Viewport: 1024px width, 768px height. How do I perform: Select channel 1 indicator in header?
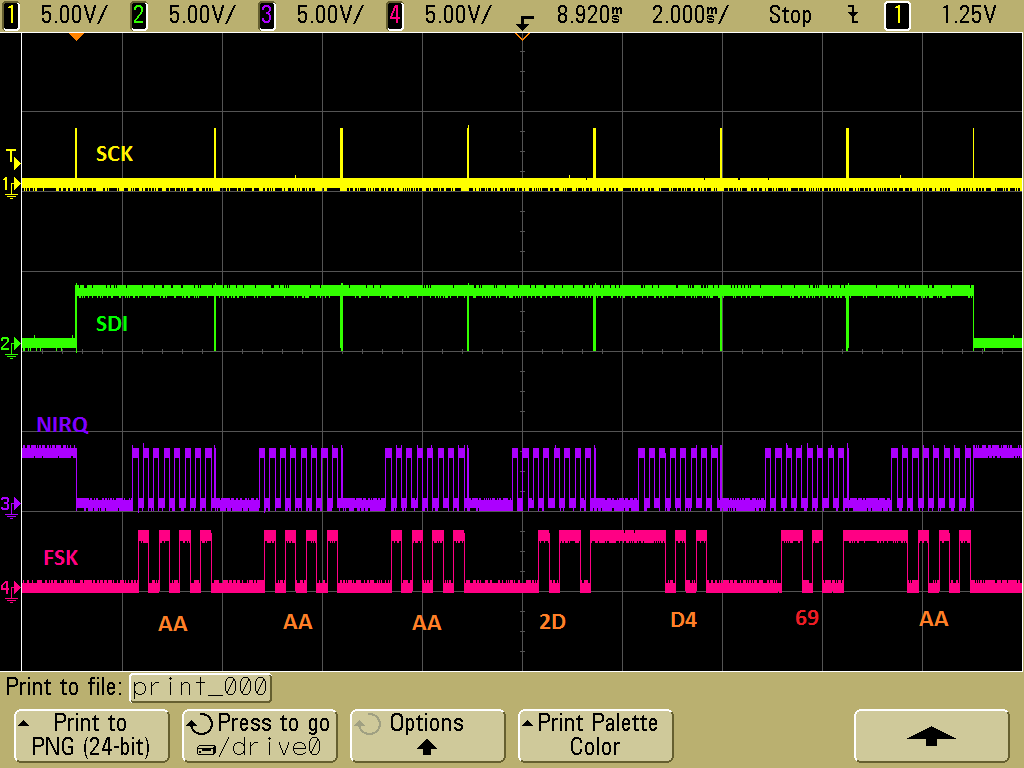(10, 15)
